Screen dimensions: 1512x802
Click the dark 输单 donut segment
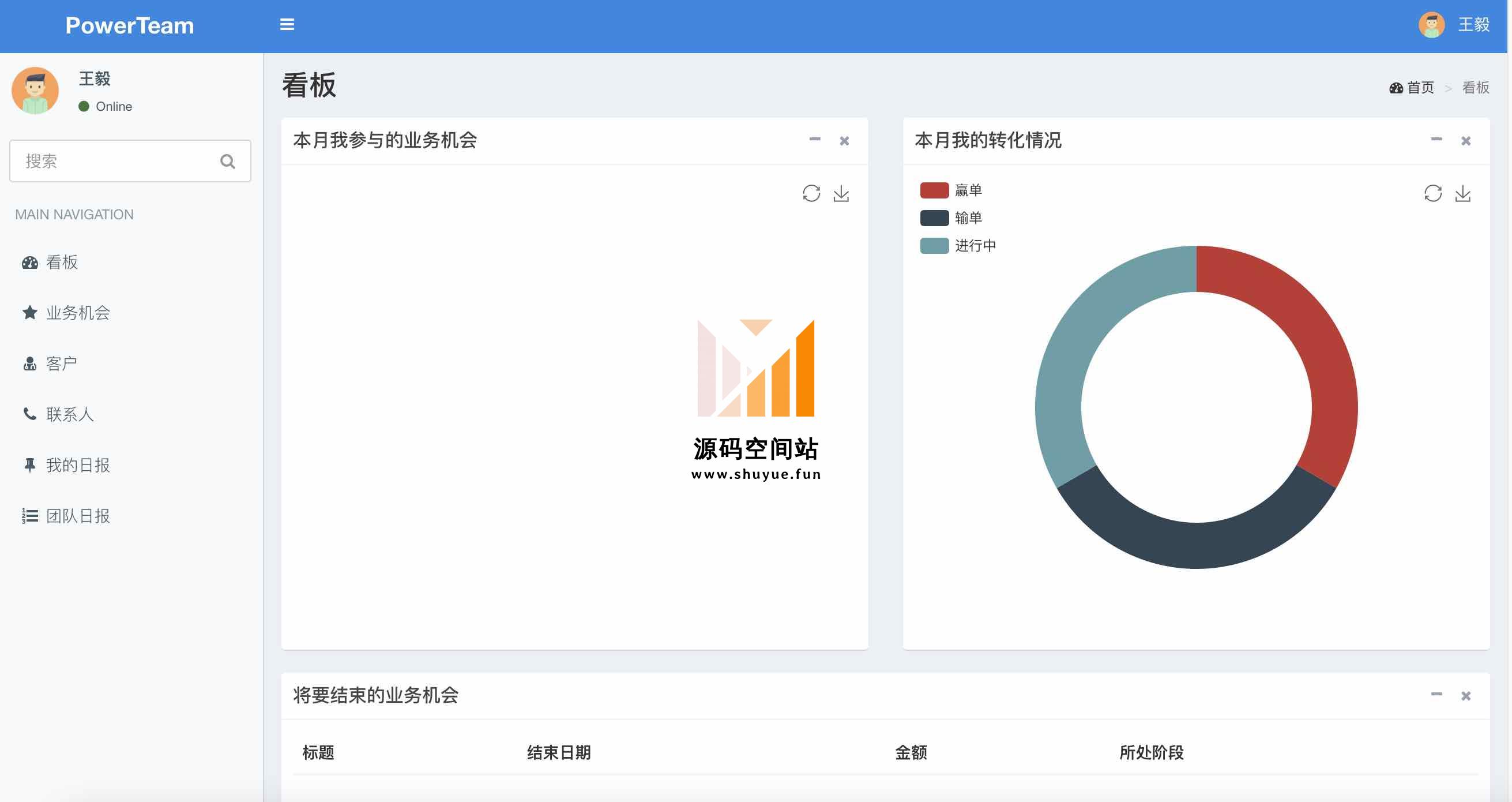(x=1196, y=545)
